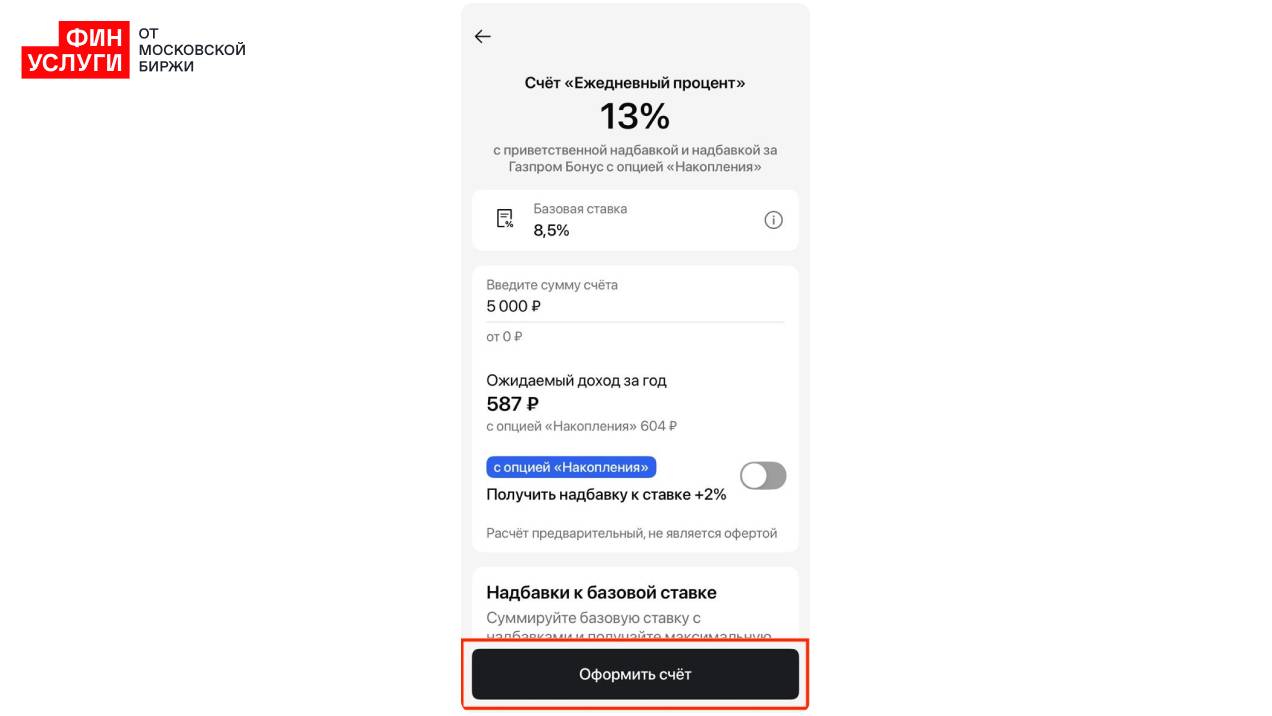Image resolution: width=1272 pixels, height=716 pixels.
Task: Enable the +2% rate bonus switch
Action: tap(763, 476)
